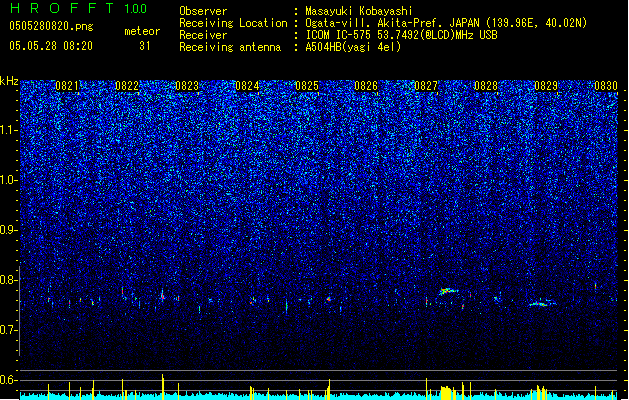Click the long meteor echo below 0829
This screenshot has width=629, height=400.
(x=542, y=303)
